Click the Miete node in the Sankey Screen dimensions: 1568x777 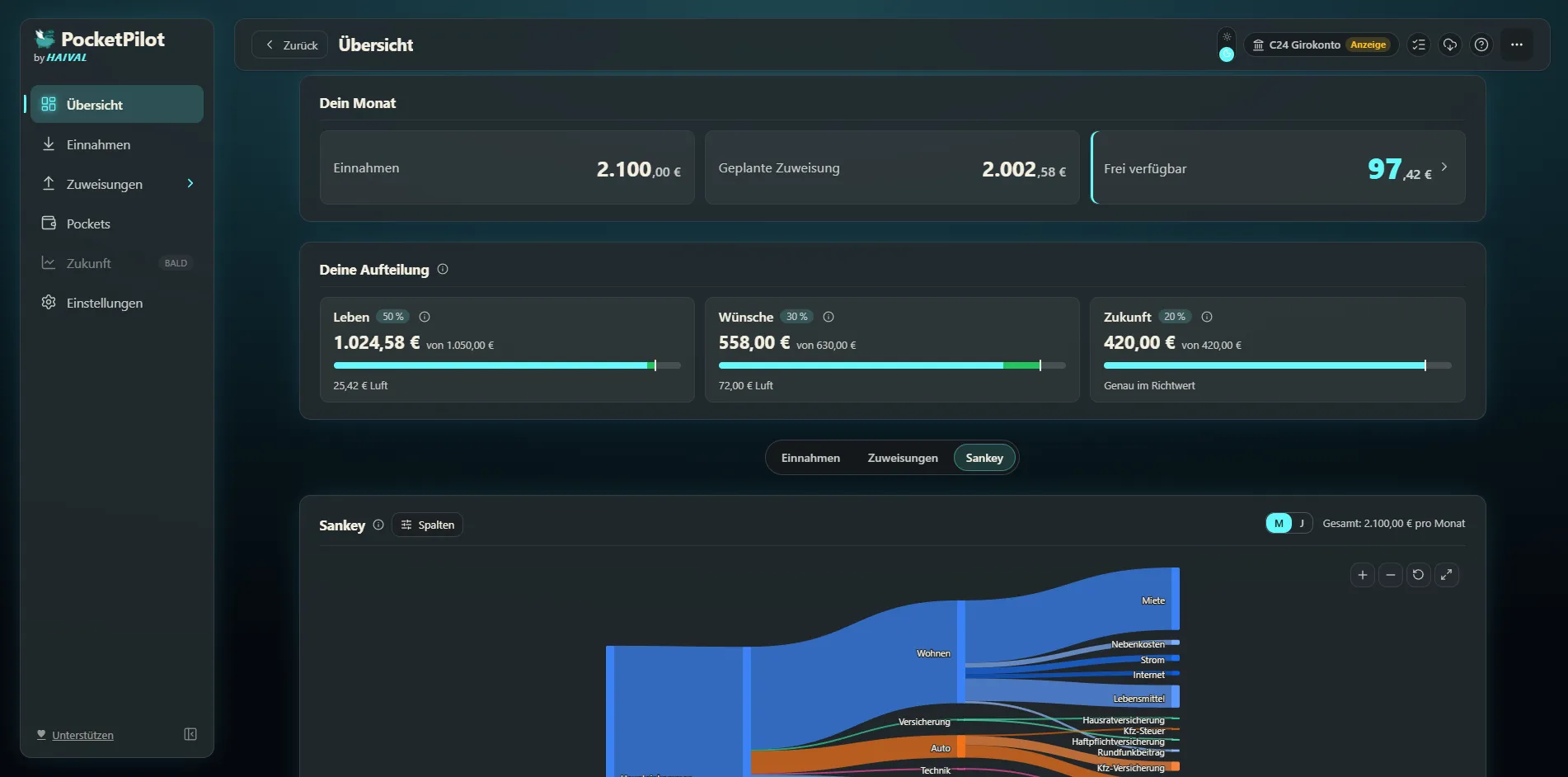1176,599
